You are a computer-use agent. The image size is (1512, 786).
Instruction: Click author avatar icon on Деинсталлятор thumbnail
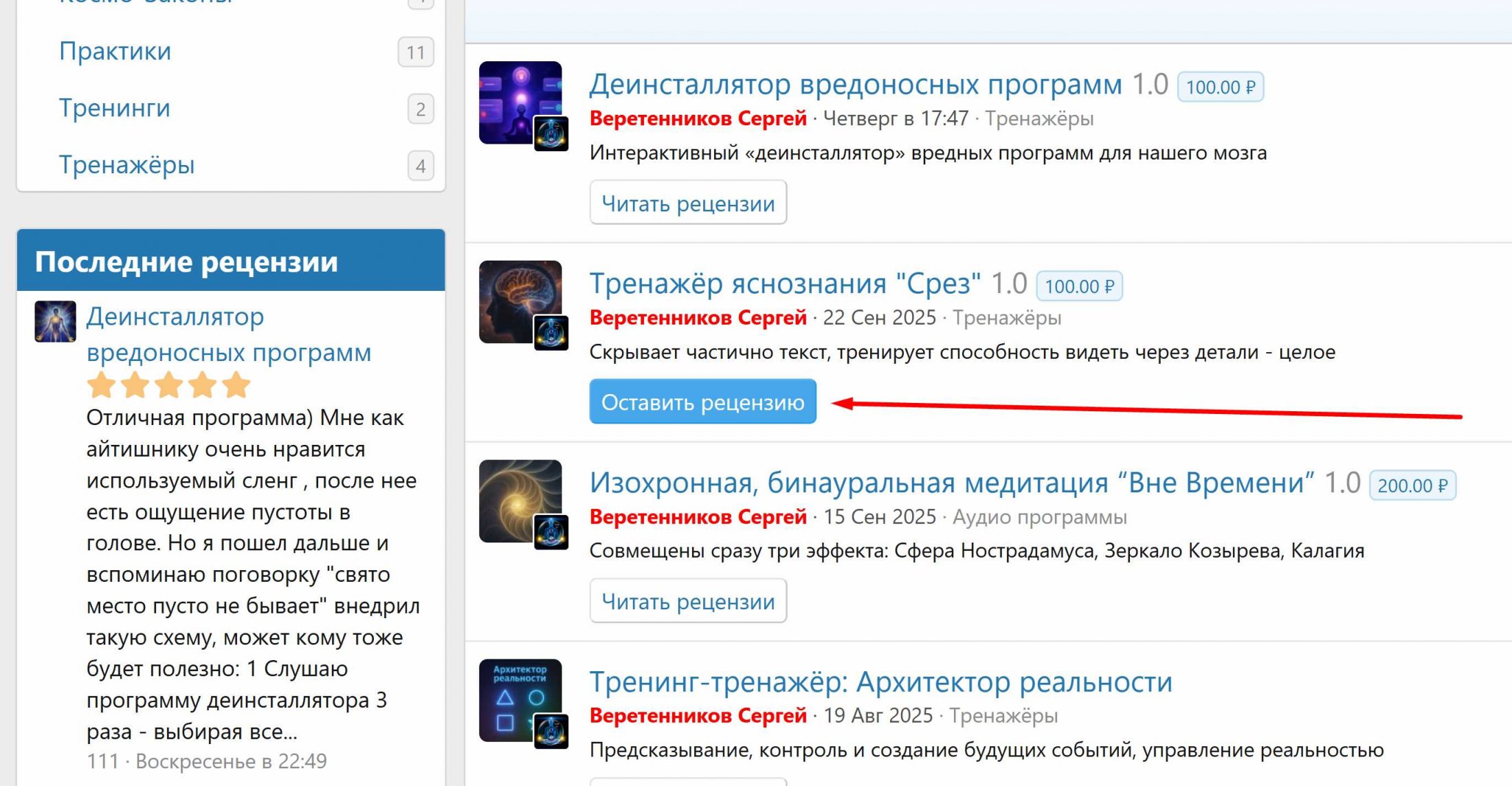point(551,133)
